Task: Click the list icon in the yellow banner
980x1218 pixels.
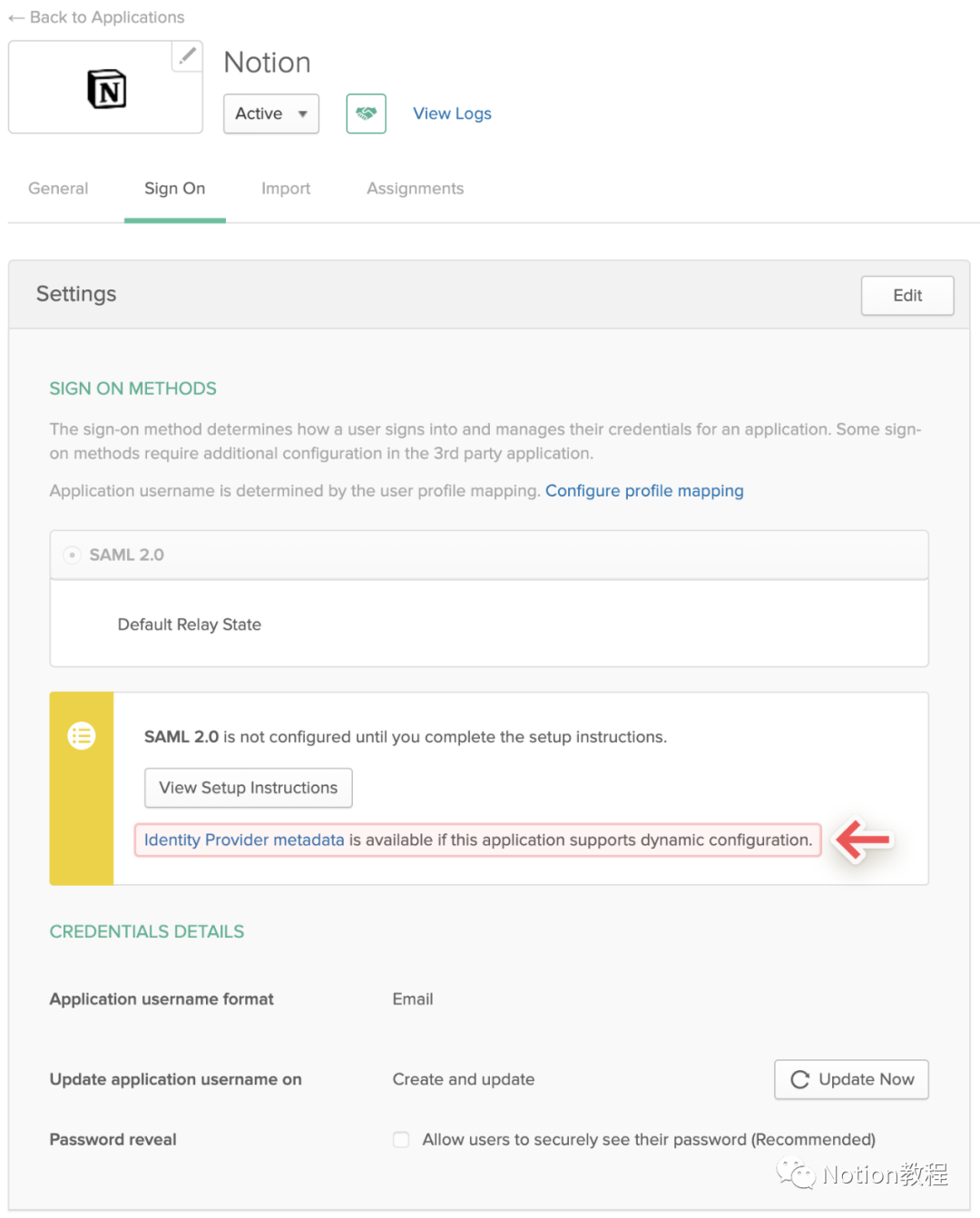Action: [82, 735]
